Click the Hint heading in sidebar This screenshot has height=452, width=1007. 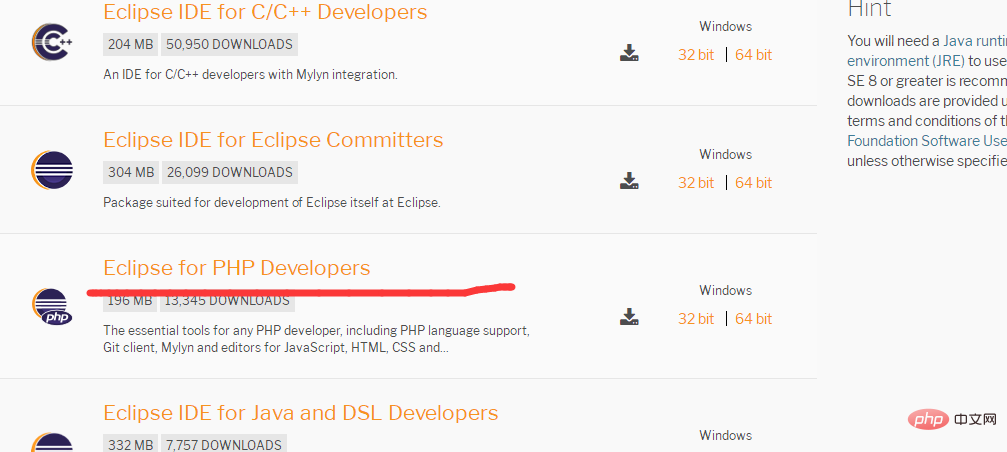click(x=869, y=9)
